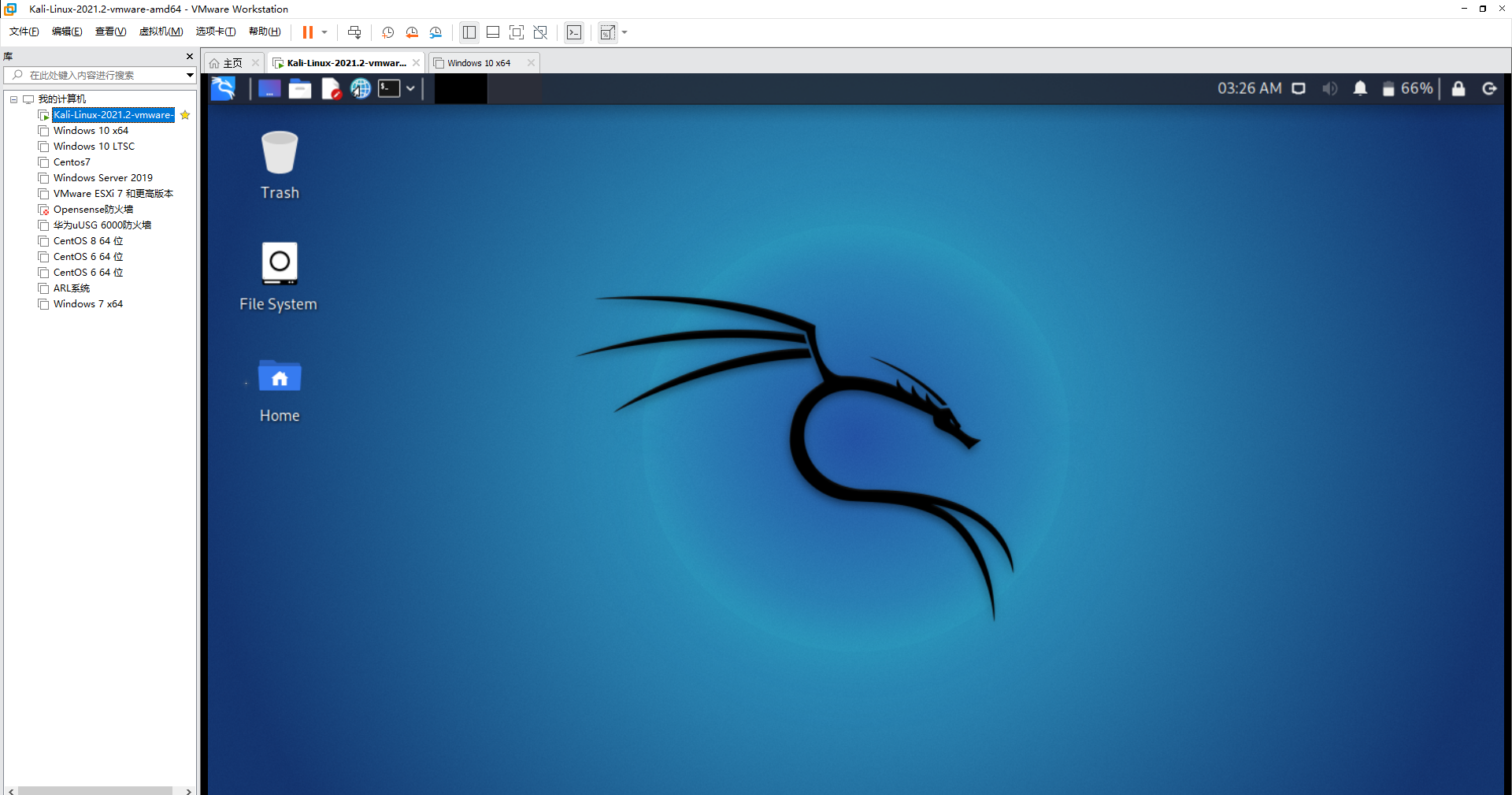Close the 主页 tab

point(255,63)
